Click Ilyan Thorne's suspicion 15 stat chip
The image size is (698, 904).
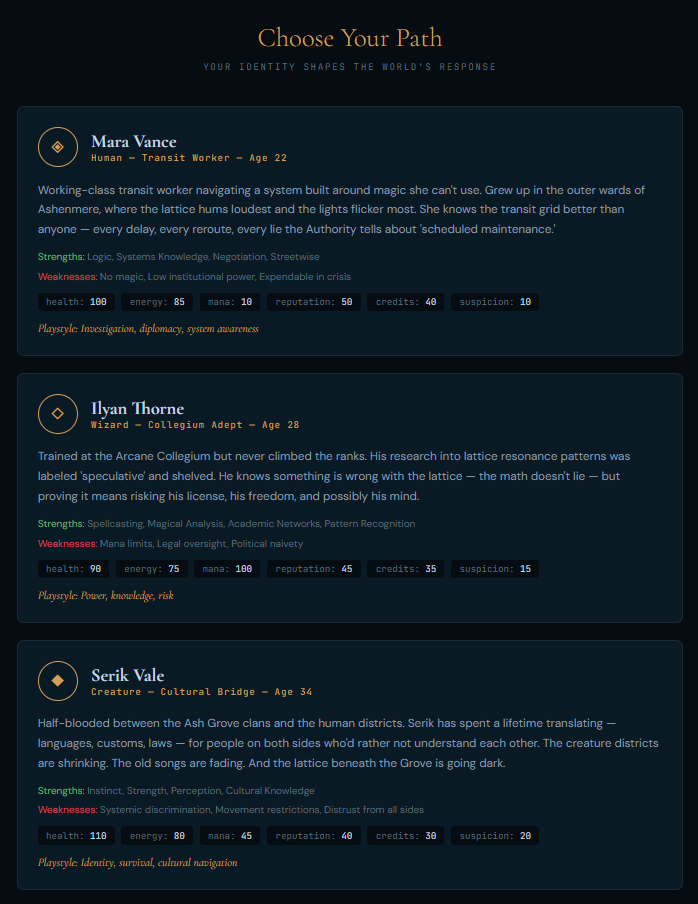pyautogui.click(x=495, y=569)
